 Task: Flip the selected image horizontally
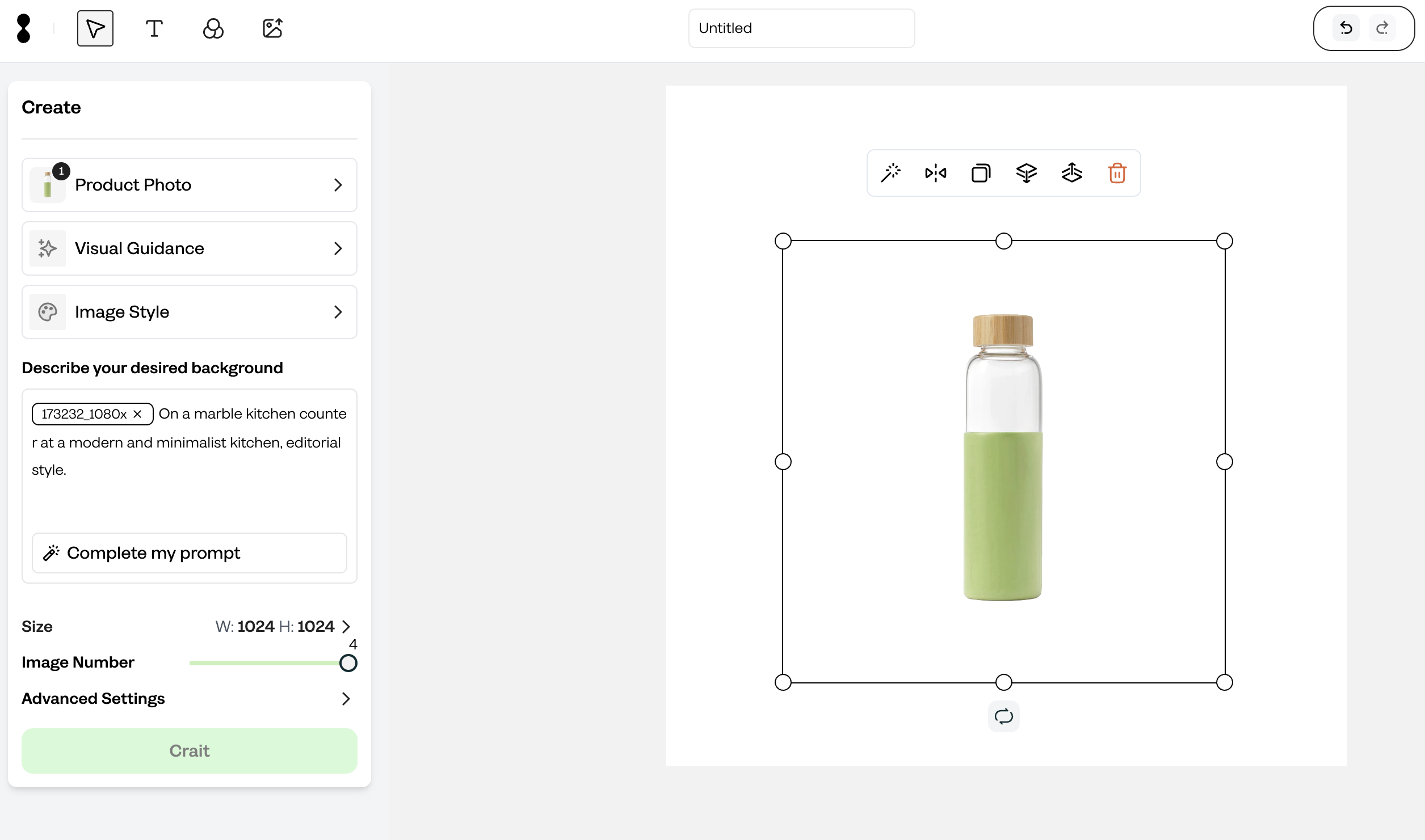pyautogui.click(x=936, y=173)
